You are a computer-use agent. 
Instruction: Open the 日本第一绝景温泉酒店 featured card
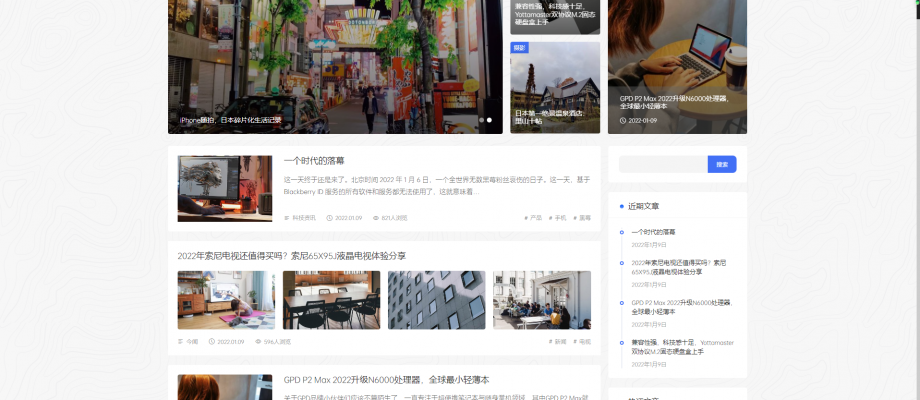[555, 87]
